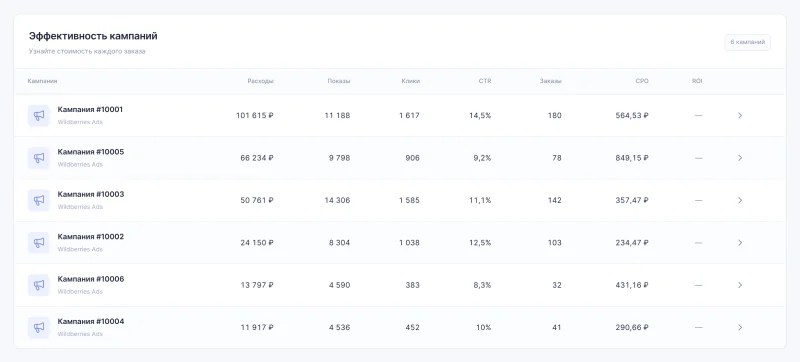800x362 pixels.
Task: Select CPO value '849,15 ₽'
Action: coord(632,158)
